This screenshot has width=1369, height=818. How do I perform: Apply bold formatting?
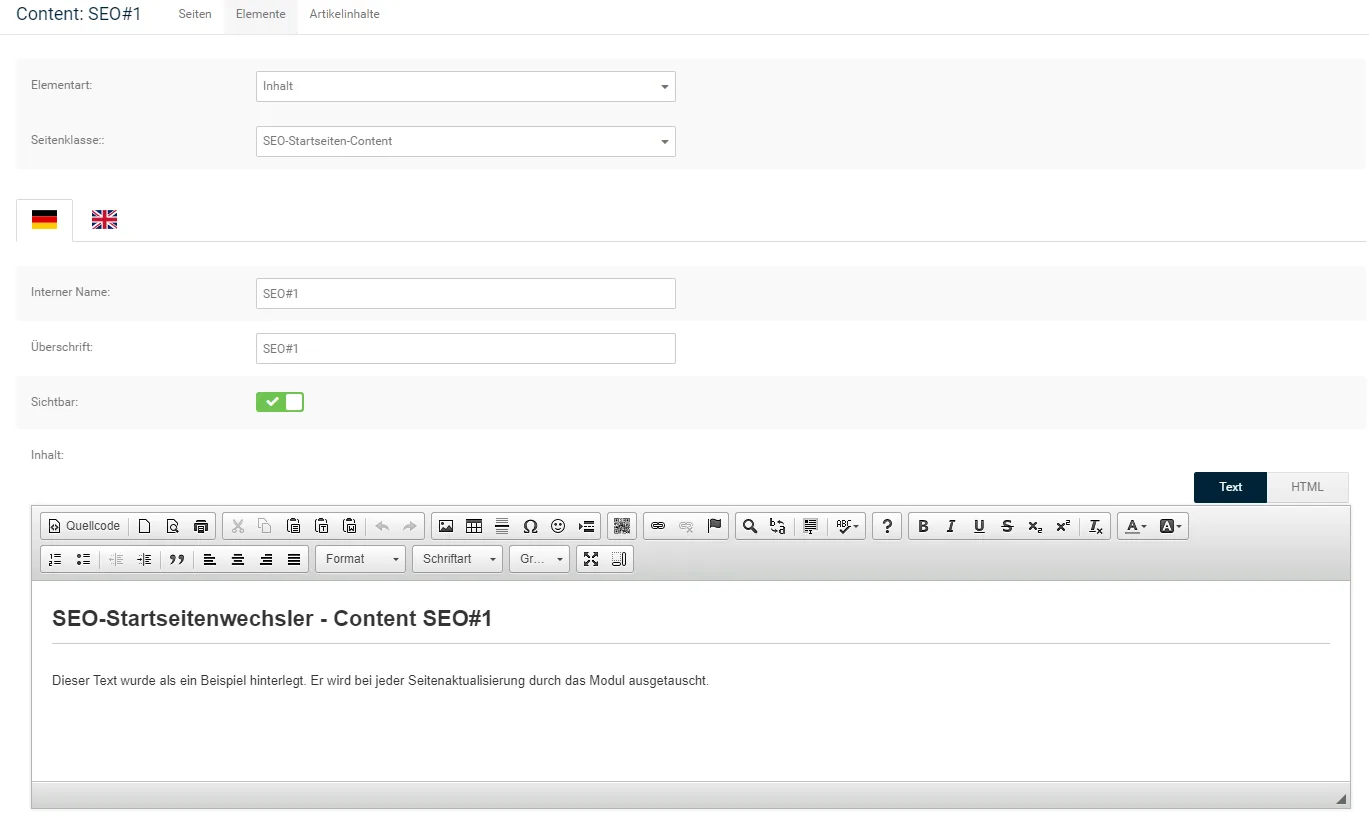pyautogui.click(x=923, y=526)
